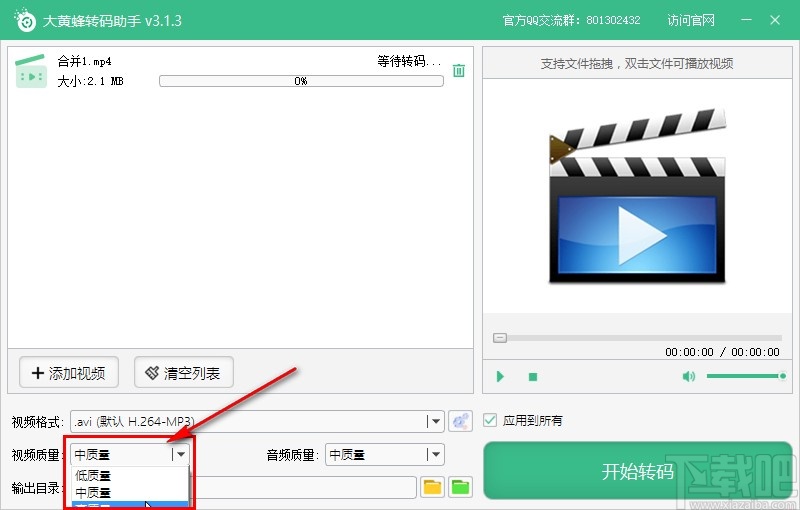Viewport: 800px width, 510px height.
Task: Mute audio using the speaker icon
Action: [688, 376]
